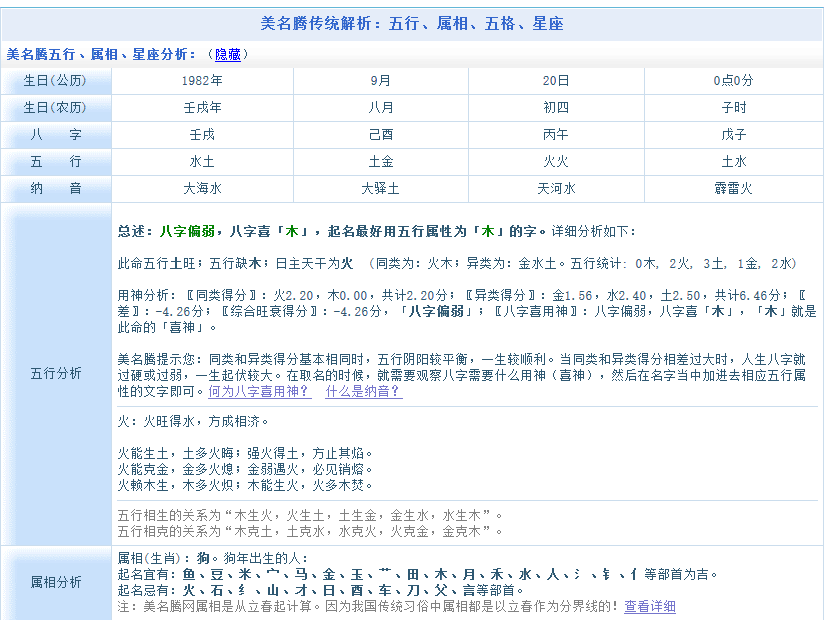Screen dimensions: 824x620
Task: Click the 美名腾五行、属相、星座分析 heading text
Action: click(x=101, y=54)
